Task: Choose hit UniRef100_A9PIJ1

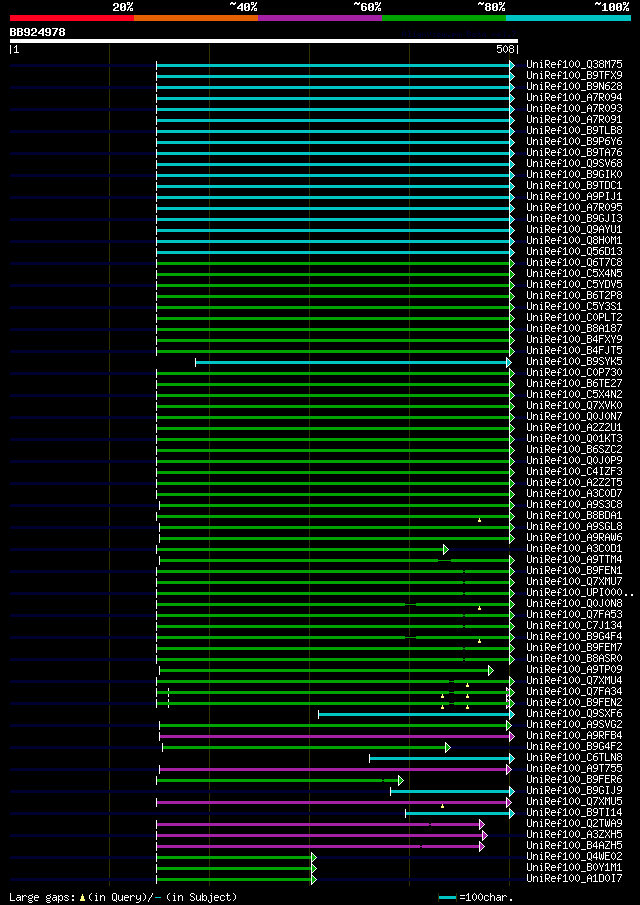Action: pos(574,197)
